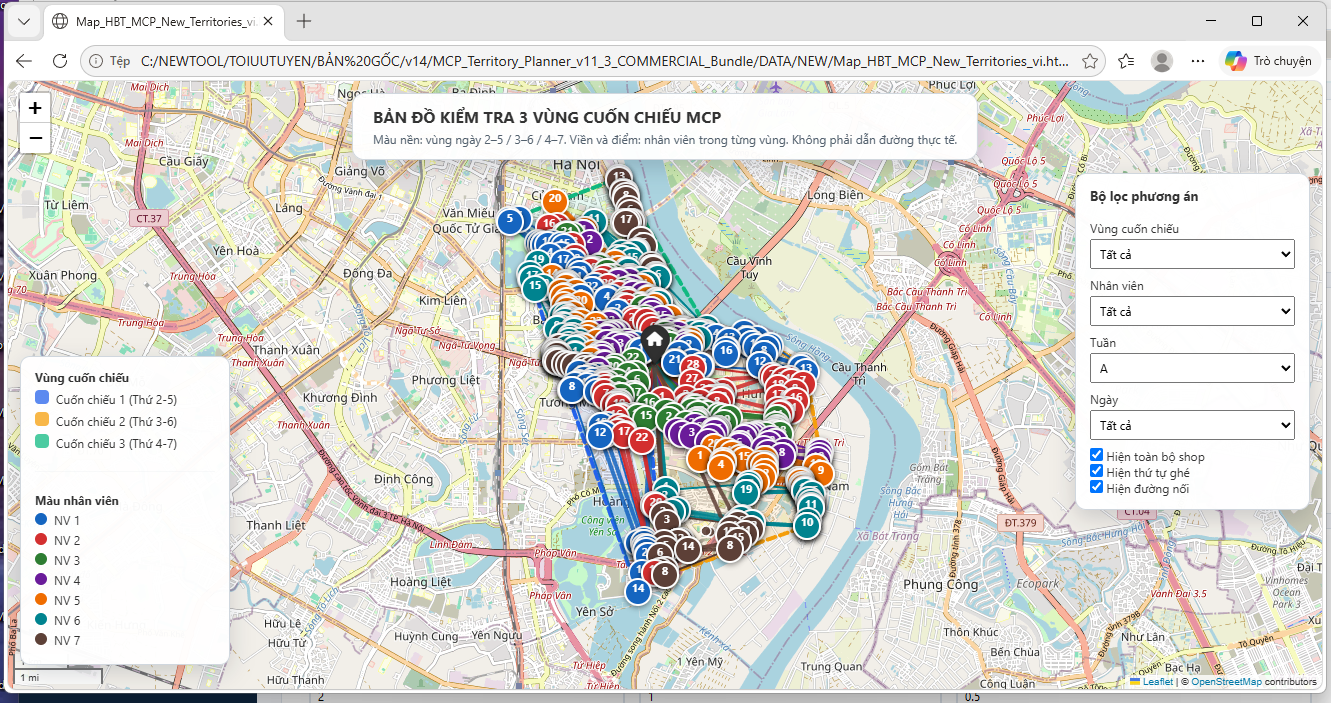Select the black home marker on the map

coord(654,342)
